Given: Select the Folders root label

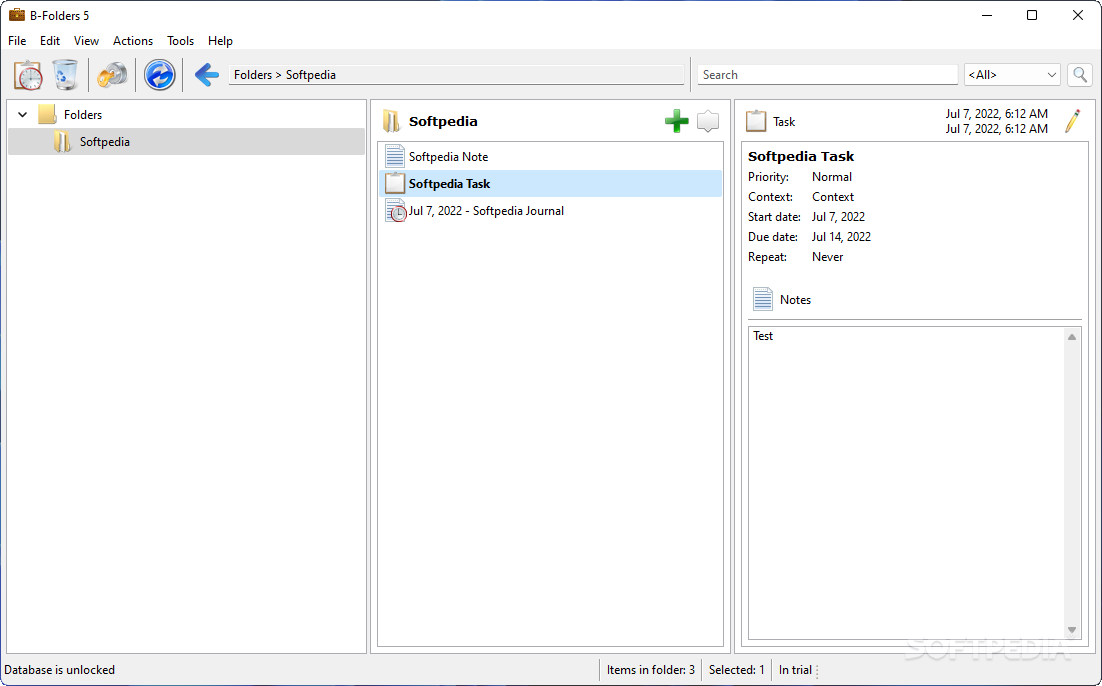Looking at the screenshot, I should click(83, 114).
